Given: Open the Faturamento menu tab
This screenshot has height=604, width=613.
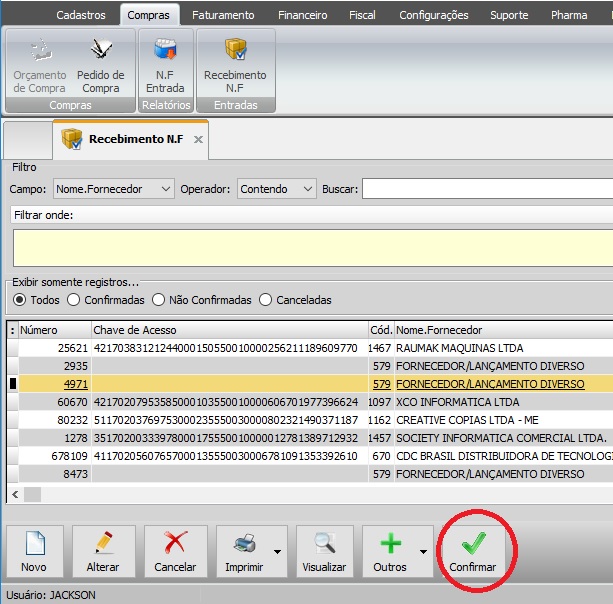Looking at the screenshot, I should [223, 15].
